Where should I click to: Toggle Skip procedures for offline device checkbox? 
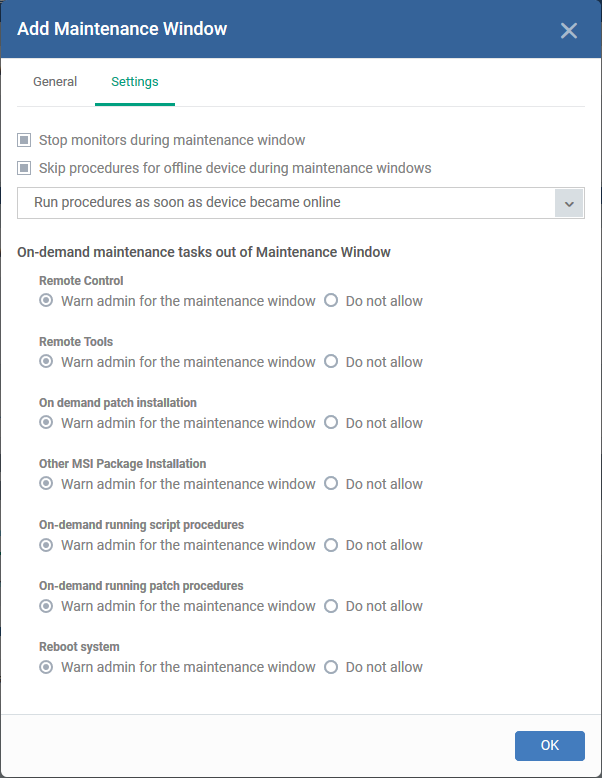[x=24, y=168]
